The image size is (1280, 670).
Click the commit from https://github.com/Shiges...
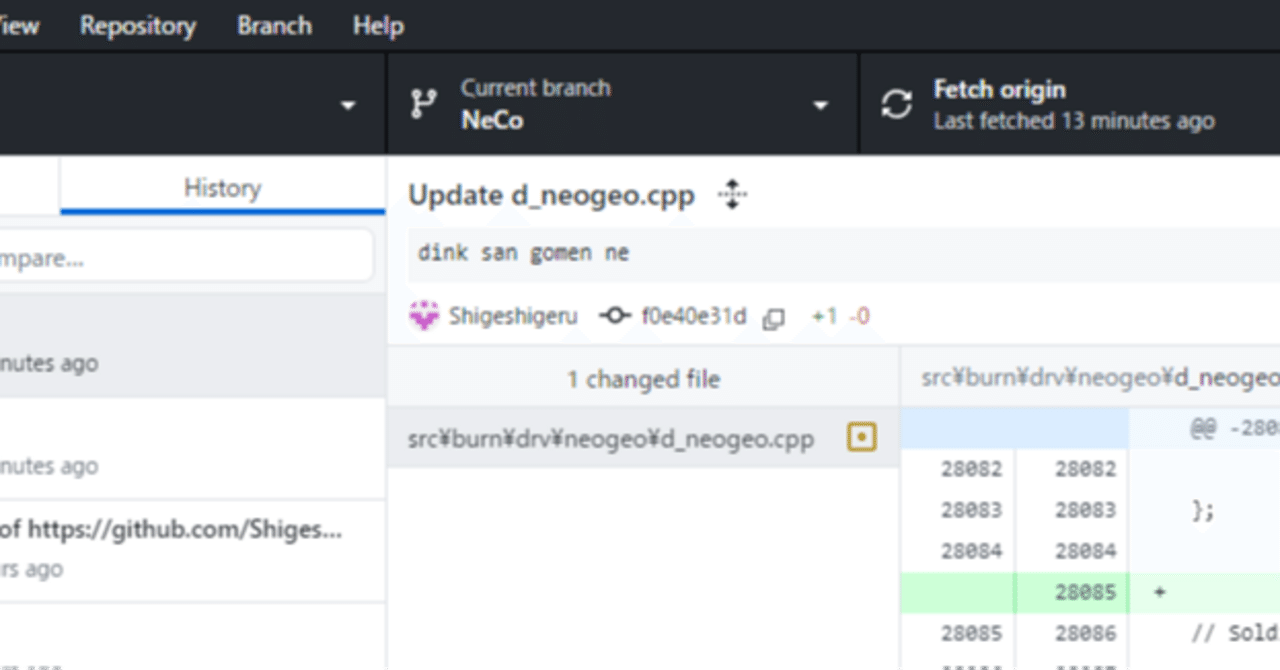pyautogui.click(x=180, y=540)
